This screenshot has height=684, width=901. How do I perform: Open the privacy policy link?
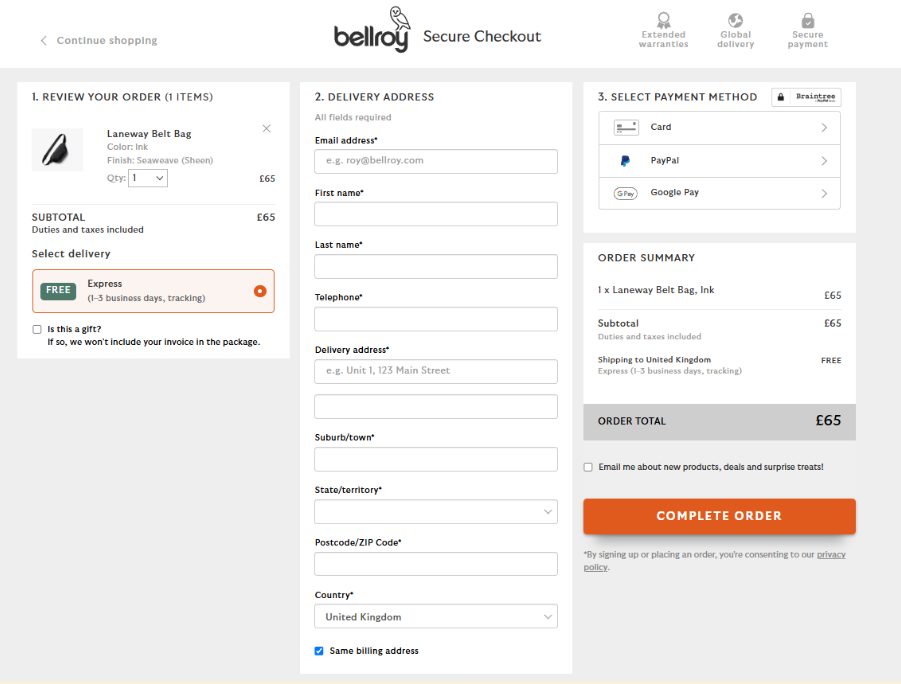click(830, 555)
